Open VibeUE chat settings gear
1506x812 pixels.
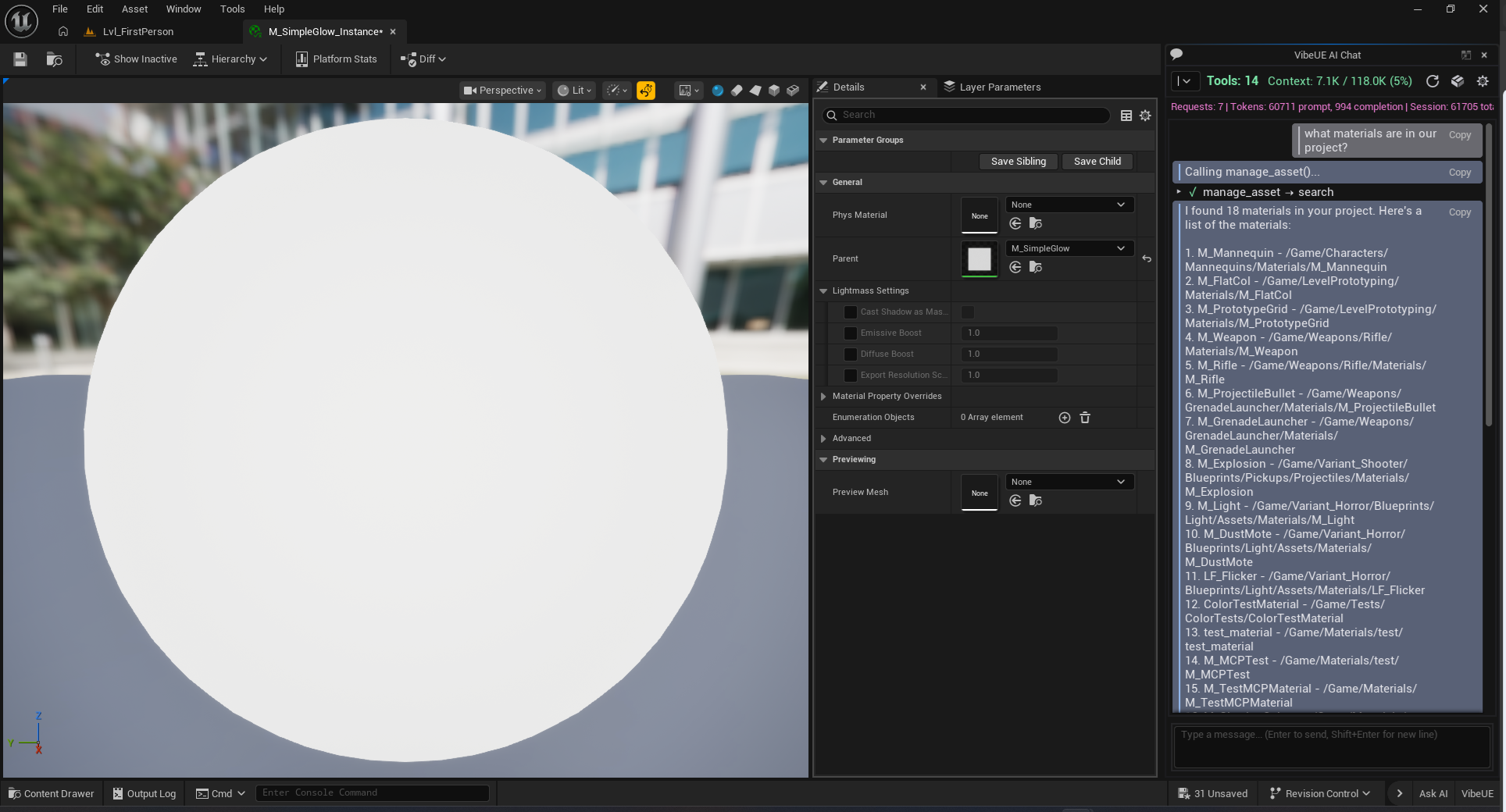[x=1483, y=81]
